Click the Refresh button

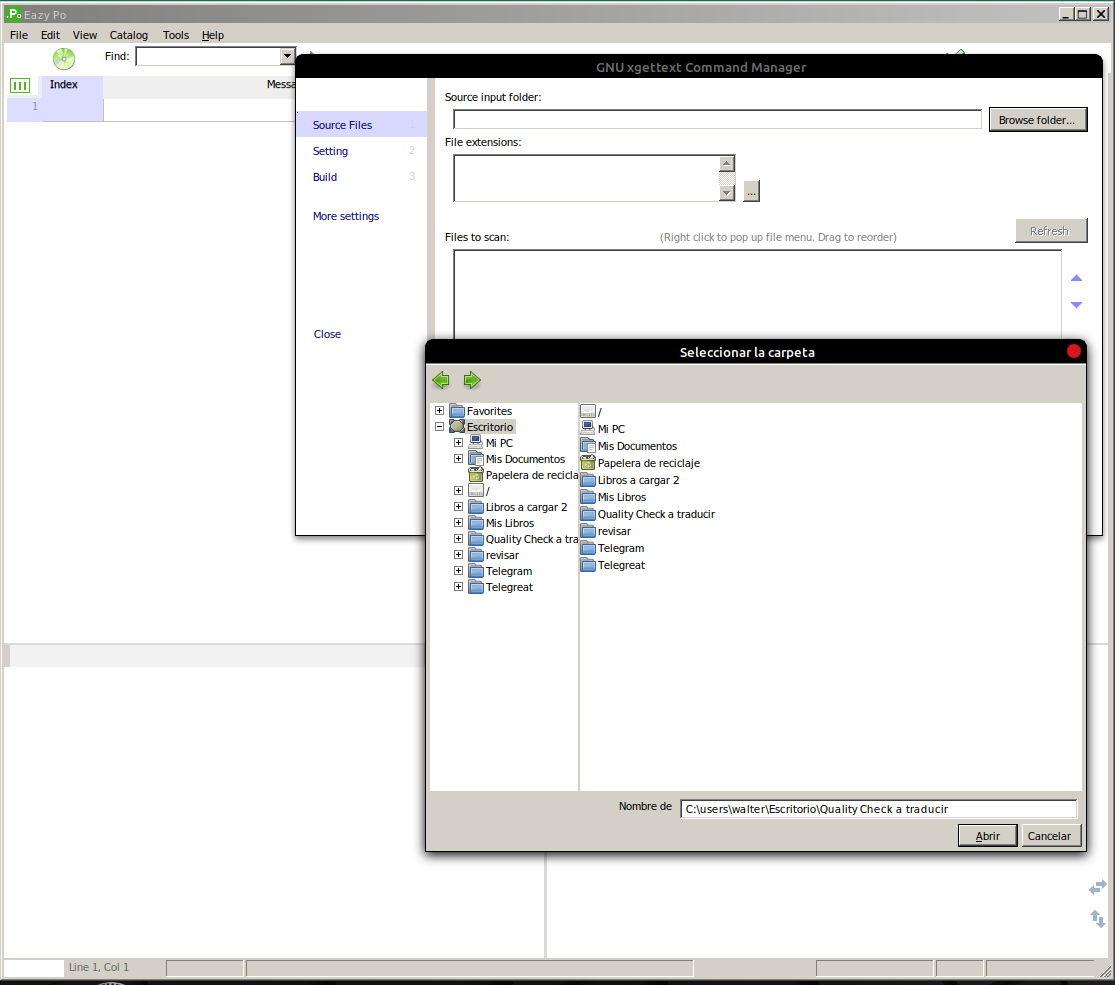pos(1050,231)
